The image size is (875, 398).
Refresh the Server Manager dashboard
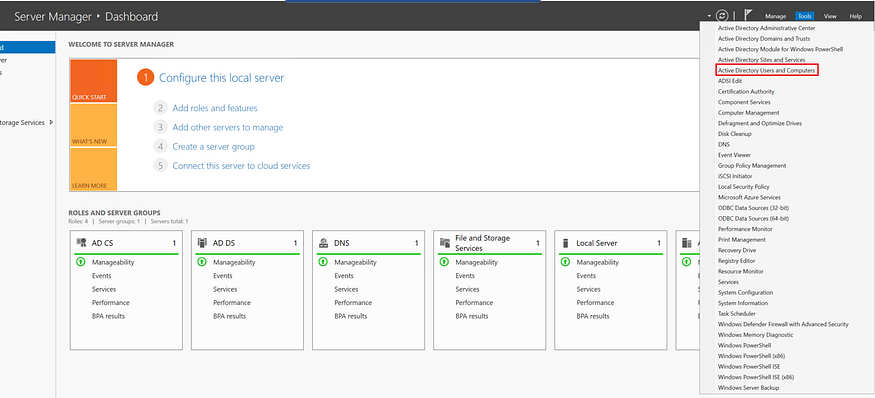coord(722,16)
